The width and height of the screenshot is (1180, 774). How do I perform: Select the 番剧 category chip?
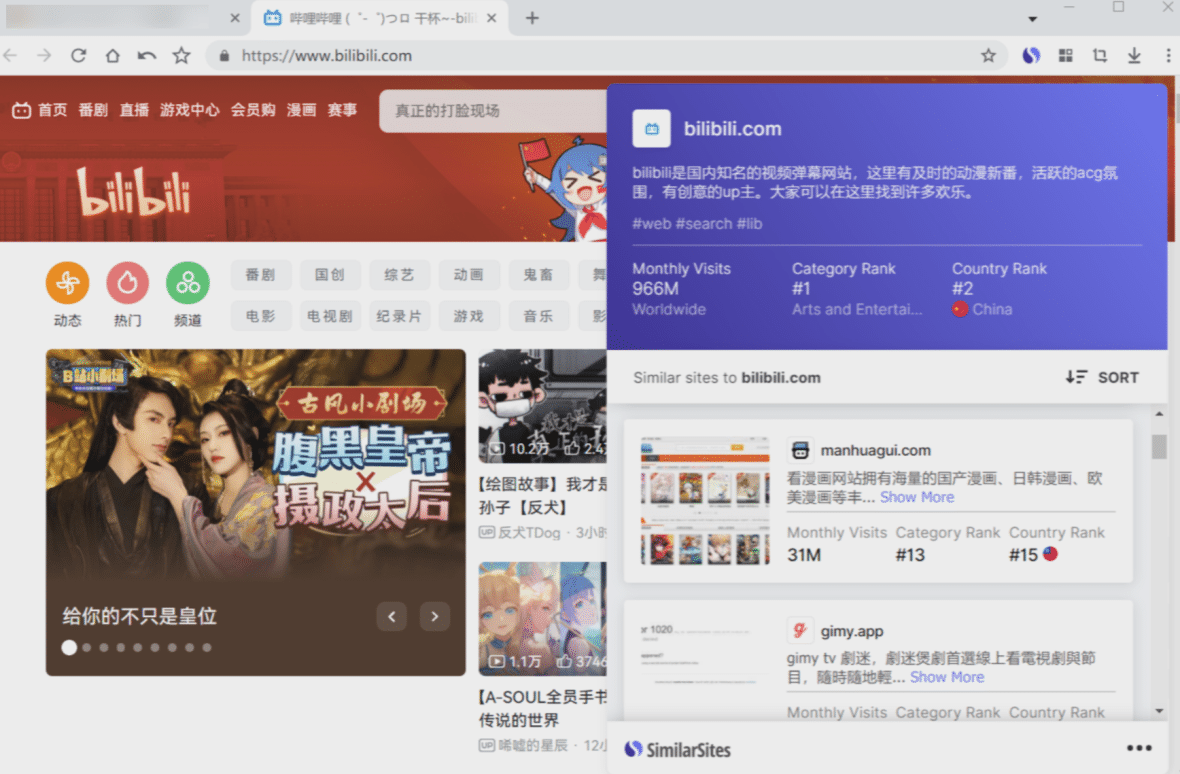tap(260, 275)
